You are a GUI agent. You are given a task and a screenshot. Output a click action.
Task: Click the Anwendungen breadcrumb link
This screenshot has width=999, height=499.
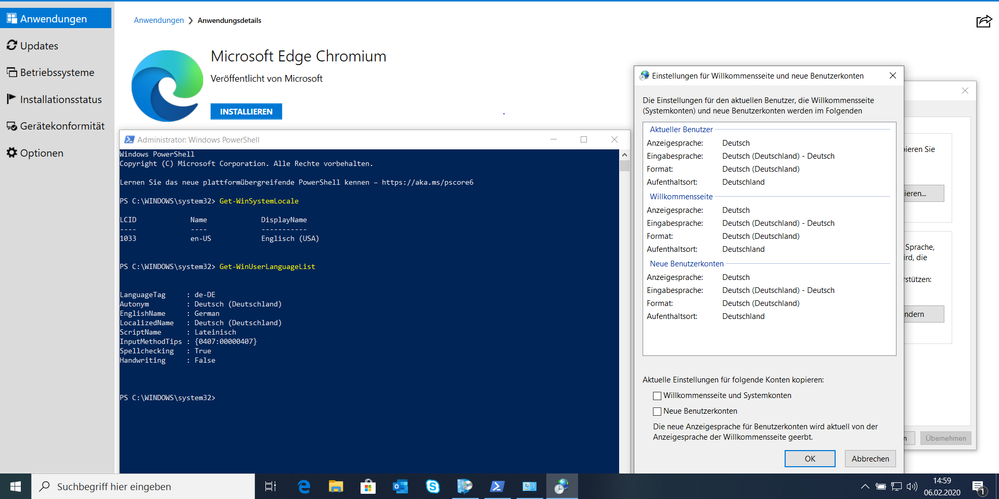(159, 20)
